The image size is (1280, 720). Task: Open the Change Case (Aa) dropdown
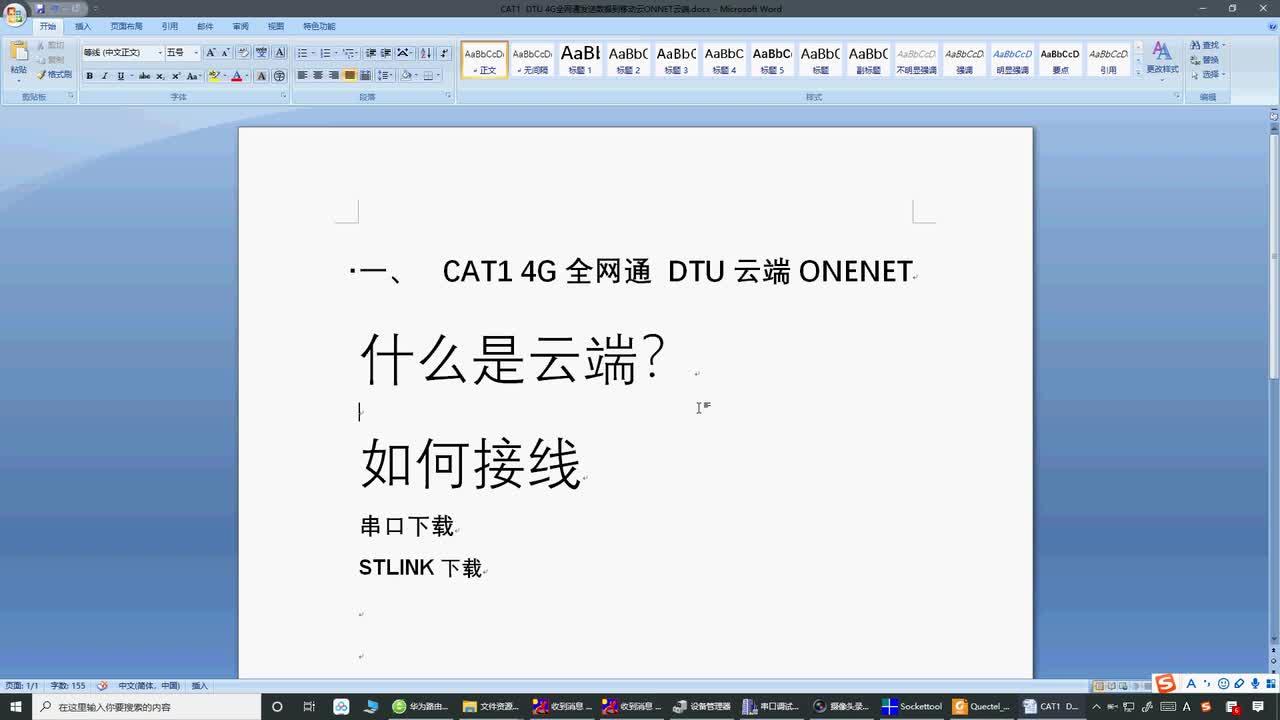(193, 76)
